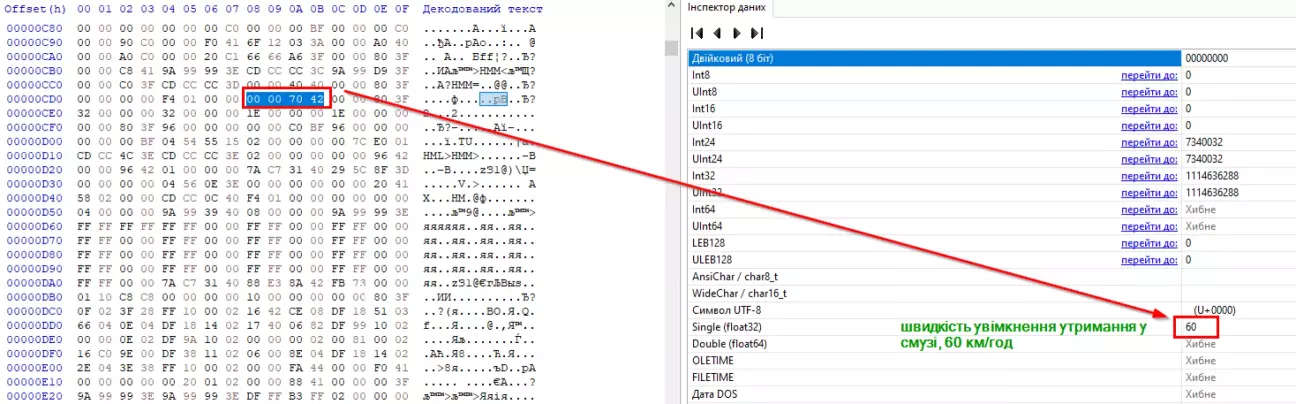Follow the 'перейти до' link in the LEB128 row
Screen dimensions: 1296x404
(x=1147, y=243)
